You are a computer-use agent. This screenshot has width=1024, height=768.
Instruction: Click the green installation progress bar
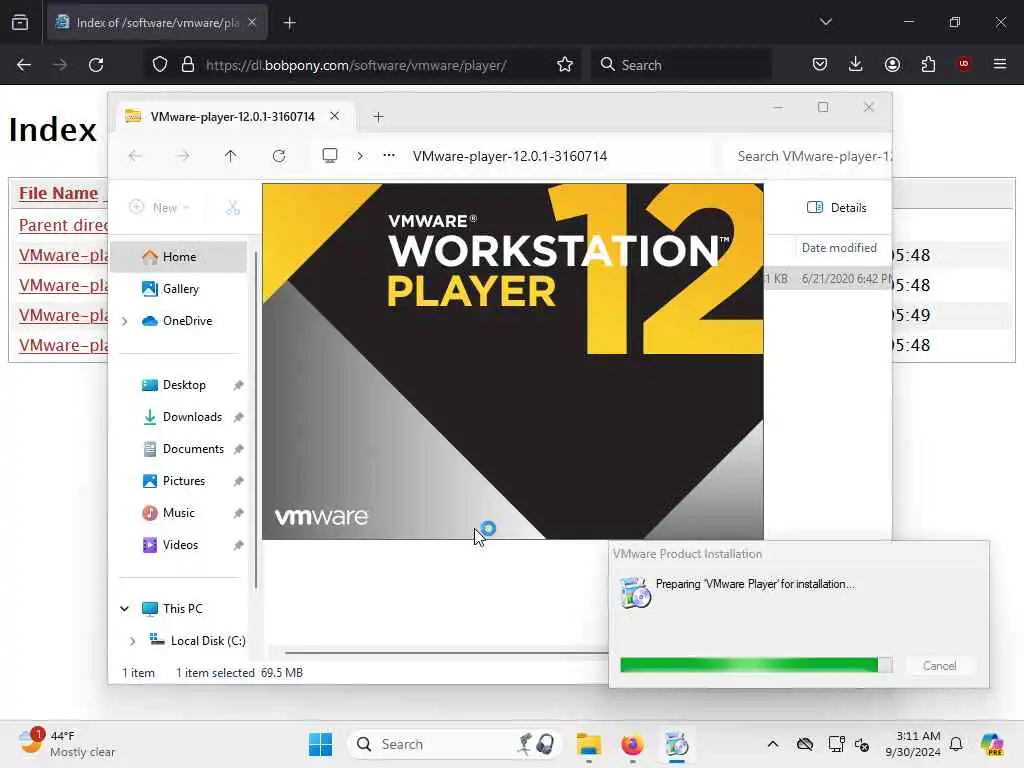coord(756,665)
